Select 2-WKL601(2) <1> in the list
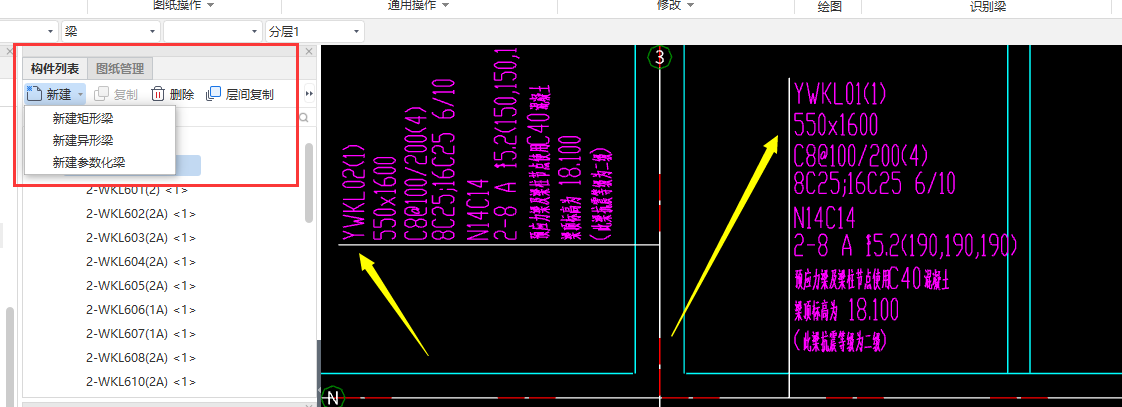This screenshot has width=1122, height=407. pyautogui.click(x=137, y=190)
